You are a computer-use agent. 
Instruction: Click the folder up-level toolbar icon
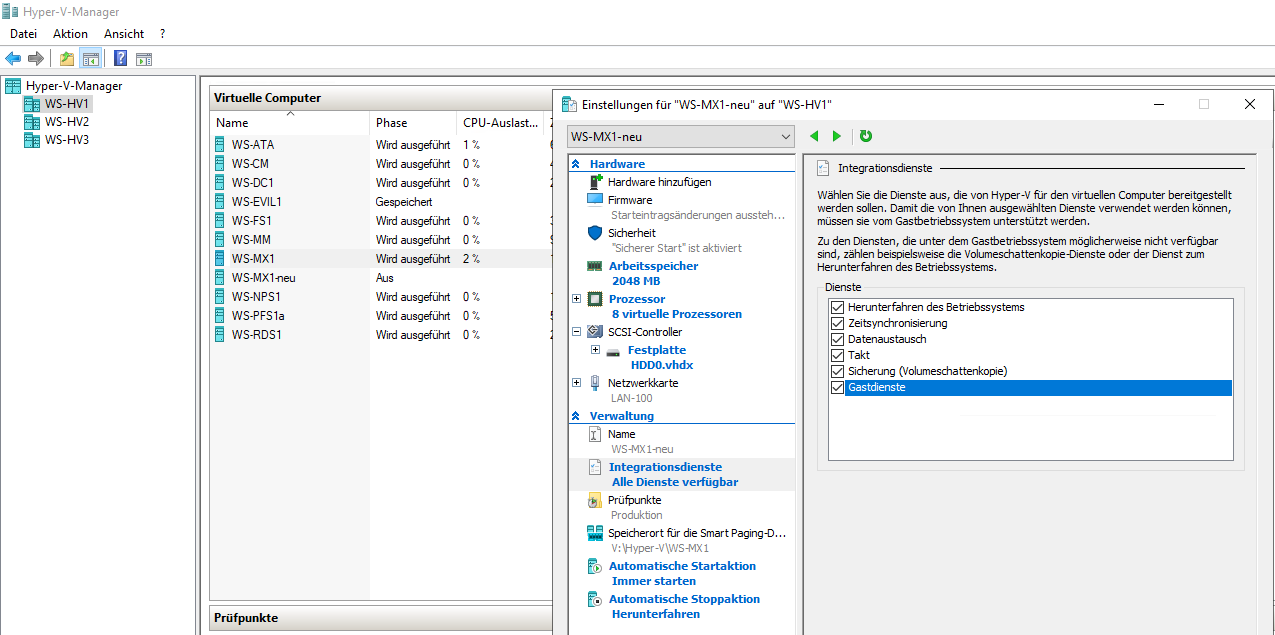click(67, 59)
